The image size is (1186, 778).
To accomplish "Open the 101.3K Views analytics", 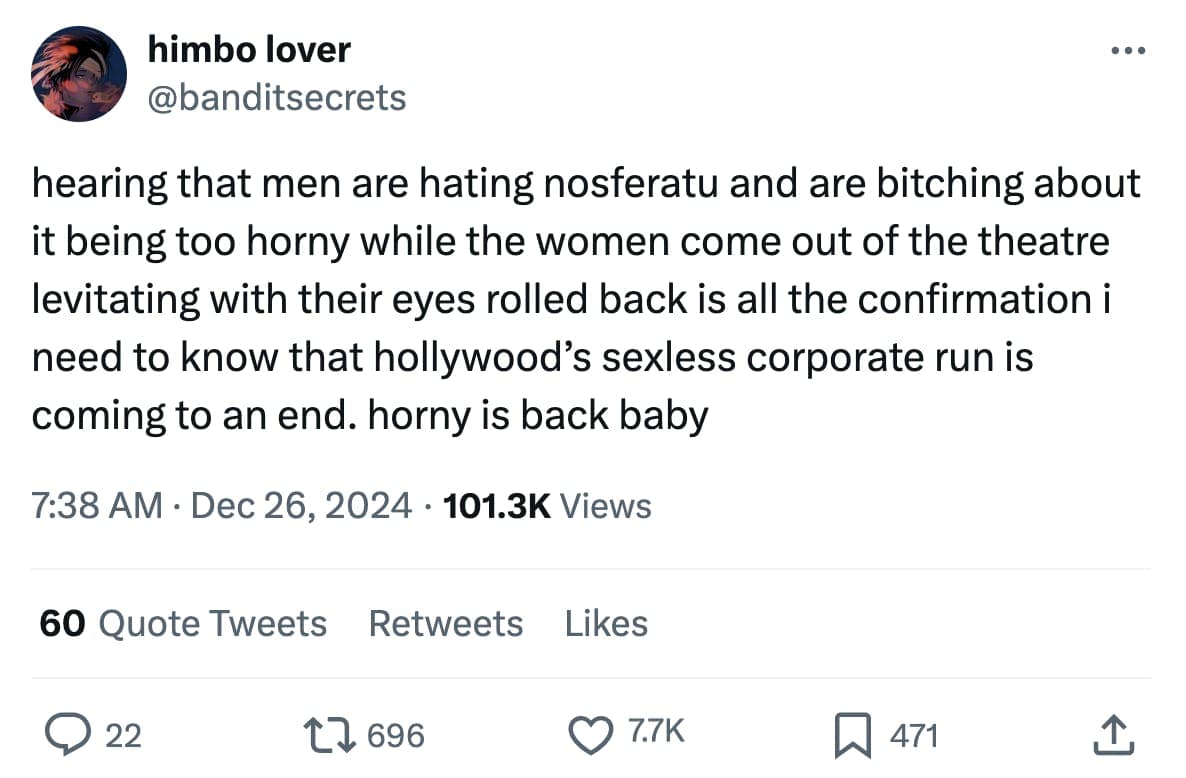I will coord(546,506).
